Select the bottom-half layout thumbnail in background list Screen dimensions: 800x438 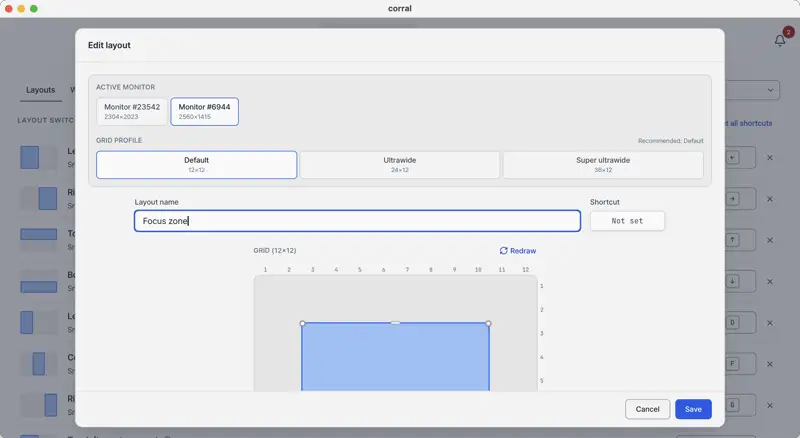(x=38, y=282)
